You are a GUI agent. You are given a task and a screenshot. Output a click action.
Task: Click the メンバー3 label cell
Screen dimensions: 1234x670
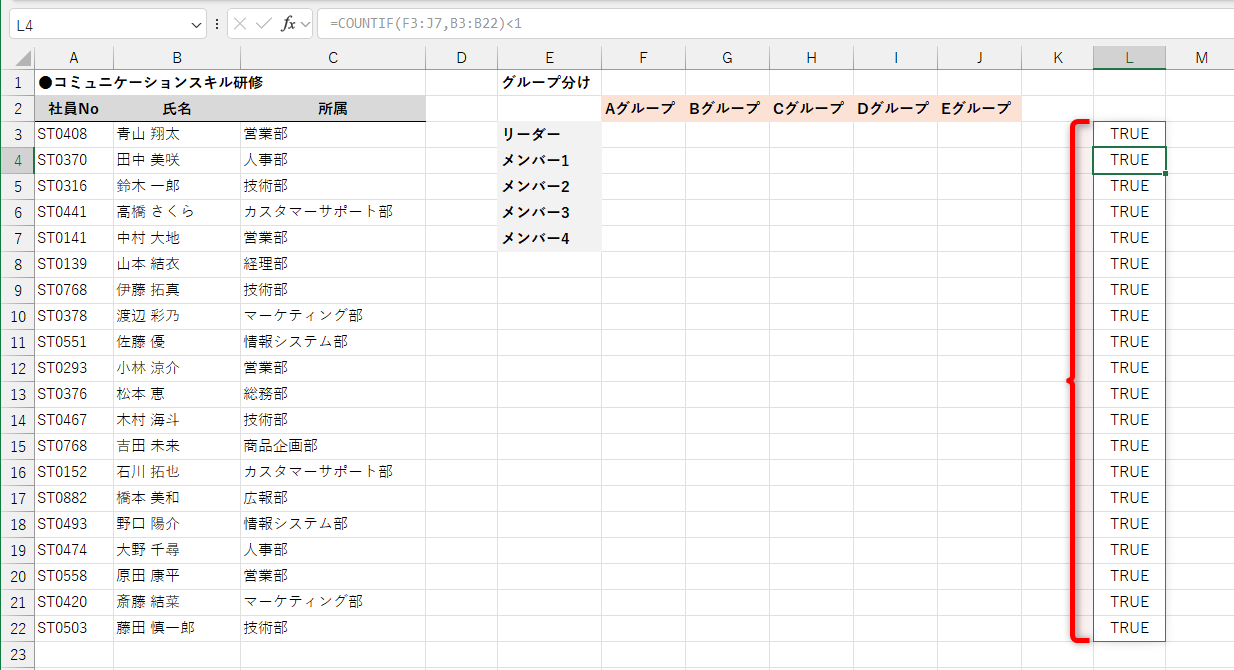[x=549, y=212]
